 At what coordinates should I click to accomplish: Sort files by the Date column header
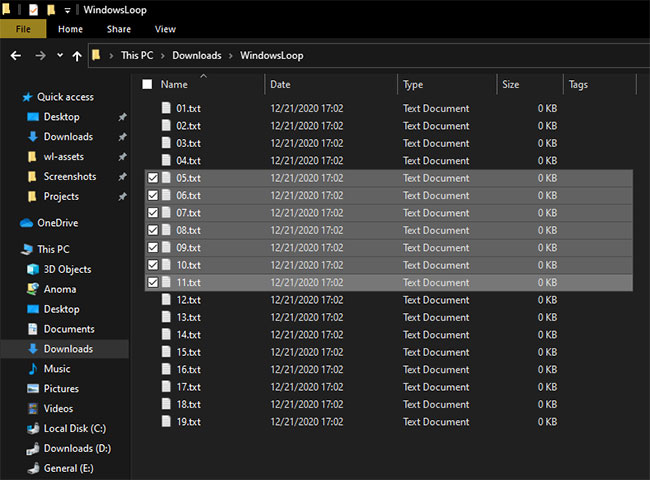(331, 85)
